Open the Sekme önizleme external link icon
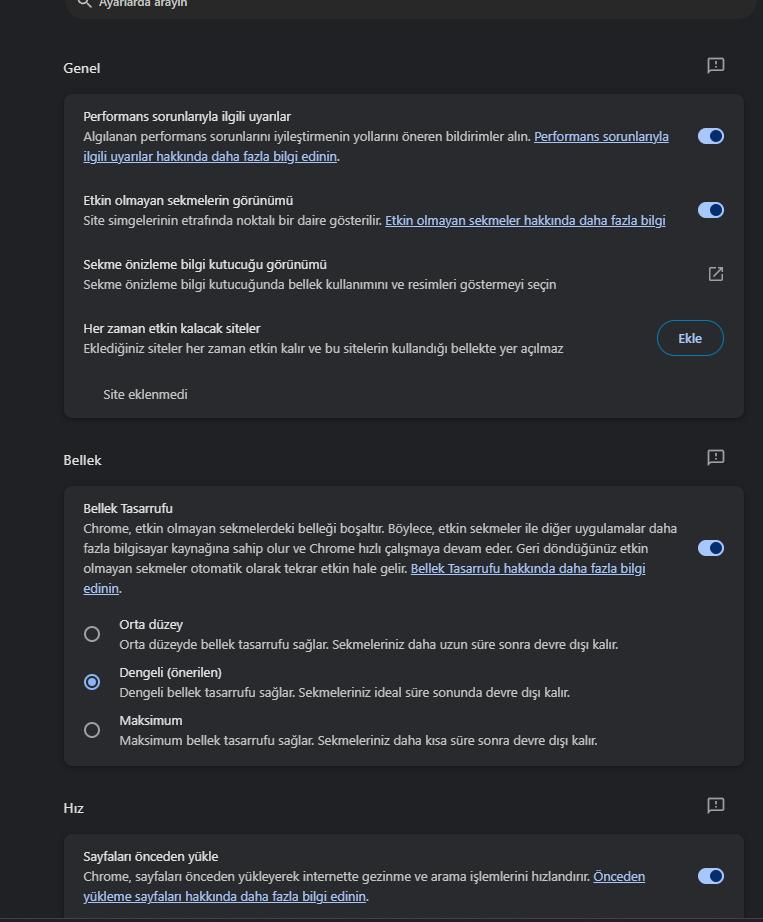 (715, 274)
